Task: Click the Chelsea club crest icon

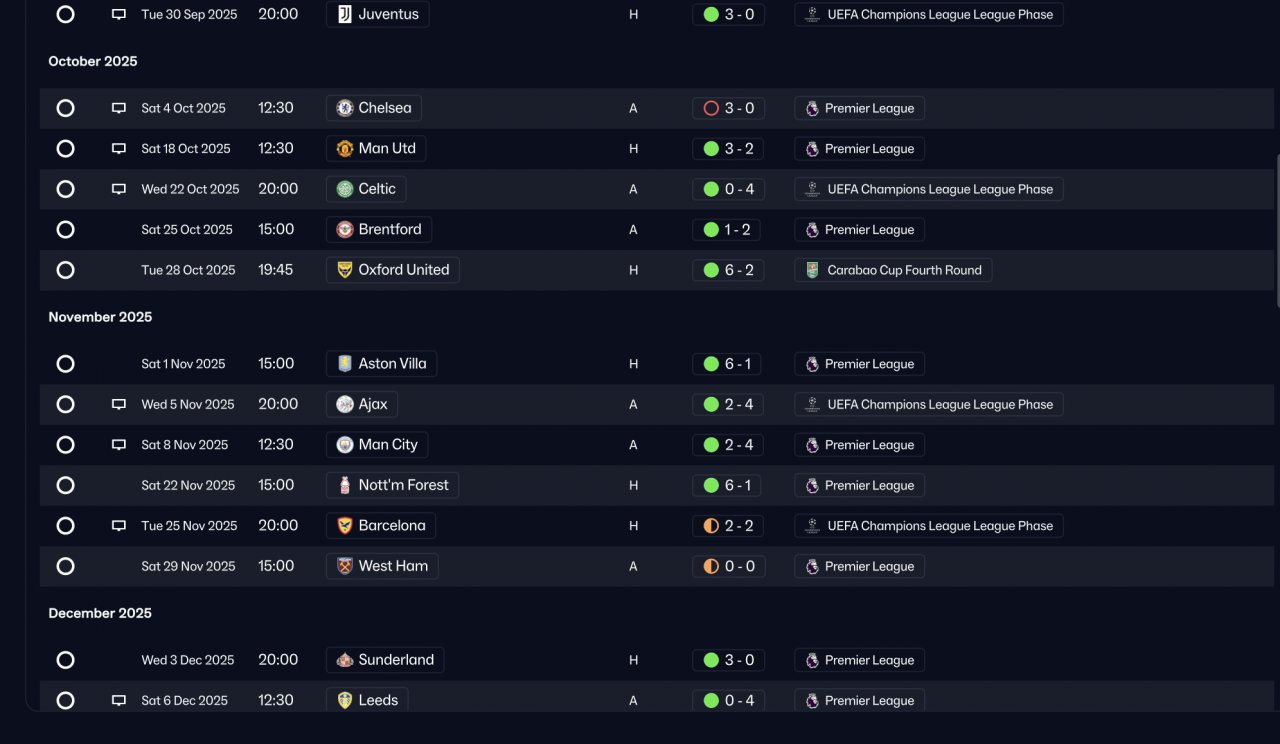Action: click(x=345, y=108)
